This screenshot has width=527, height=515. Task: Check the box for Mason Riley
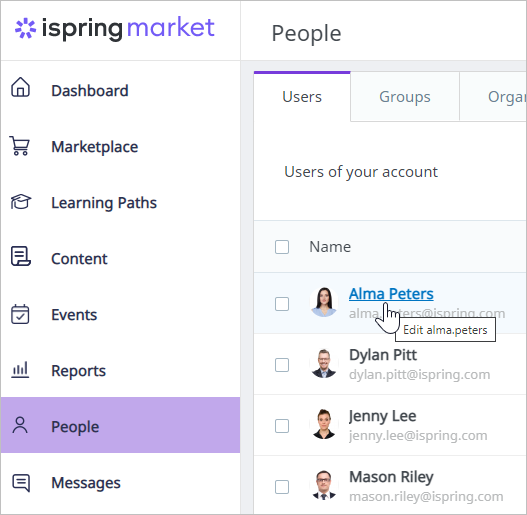coord(282,487)
